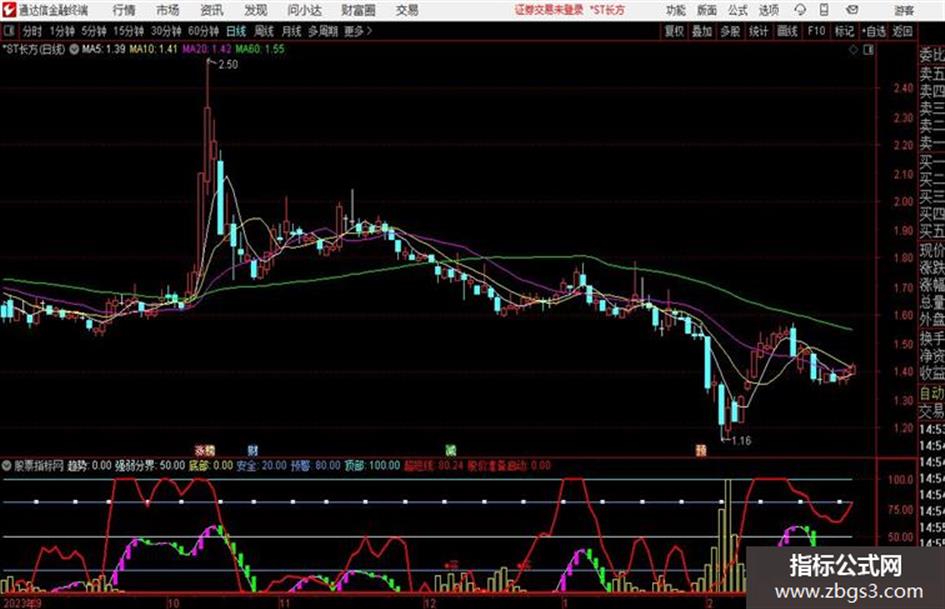Click the green 调 marker below chart
Screen dimensions: 945x609
pyautogui.click(x=450, y=450)
